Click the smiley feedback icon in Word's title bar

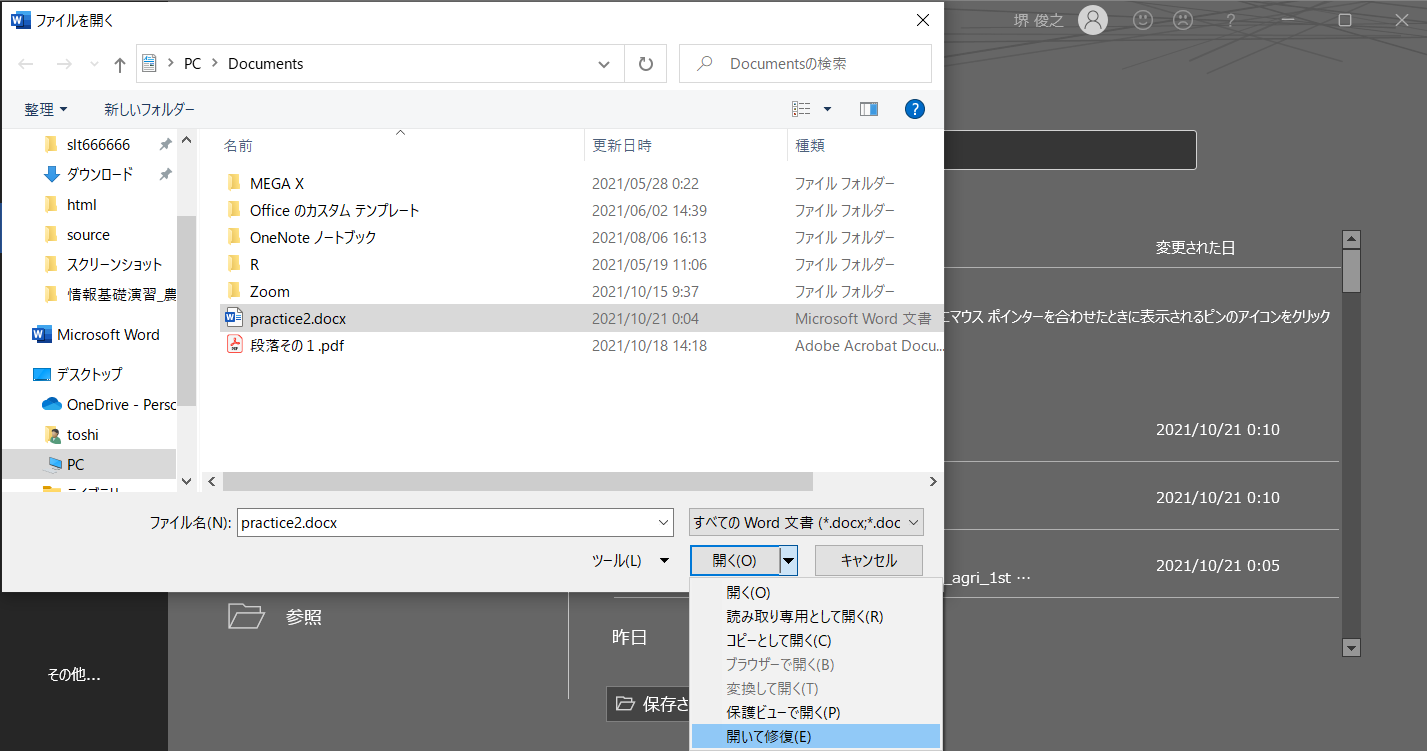(1143, 20)
